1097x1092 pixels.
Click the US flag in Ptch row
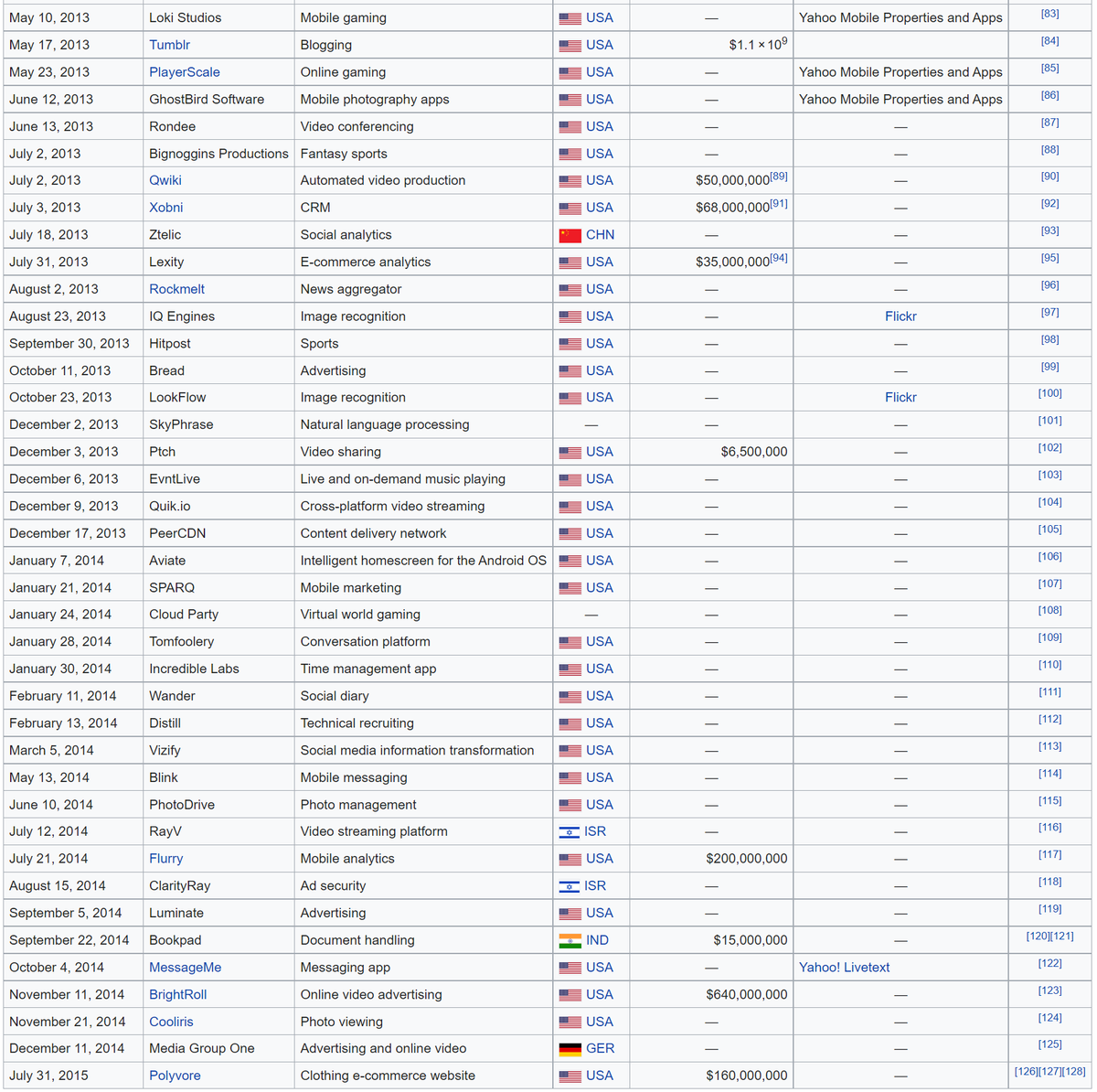coord(570,453)
